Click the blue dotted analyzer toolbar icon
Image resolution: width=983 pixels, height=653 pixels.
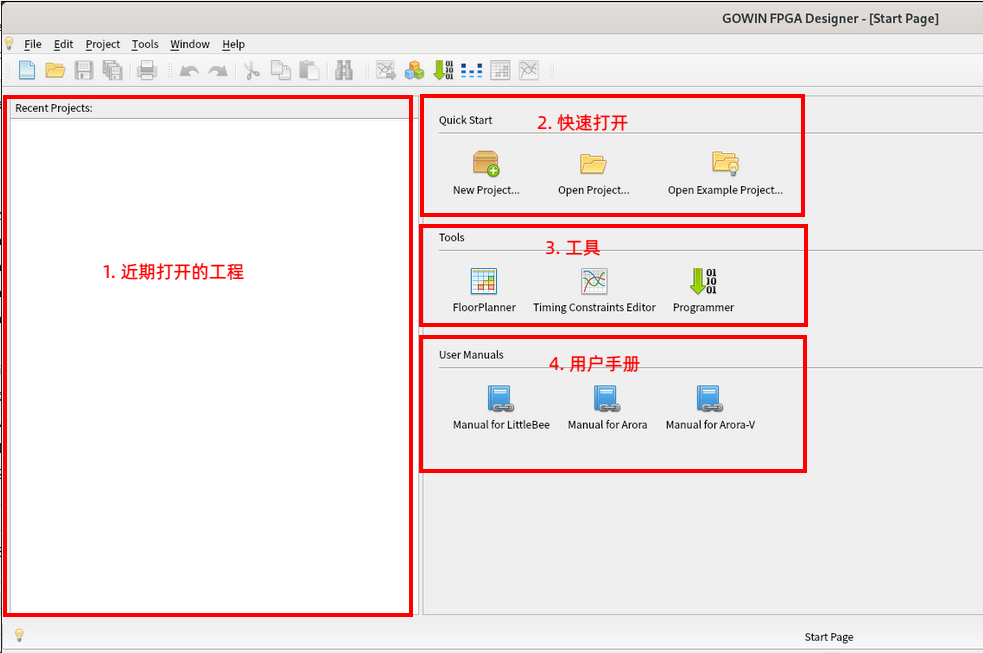(471, 70)
